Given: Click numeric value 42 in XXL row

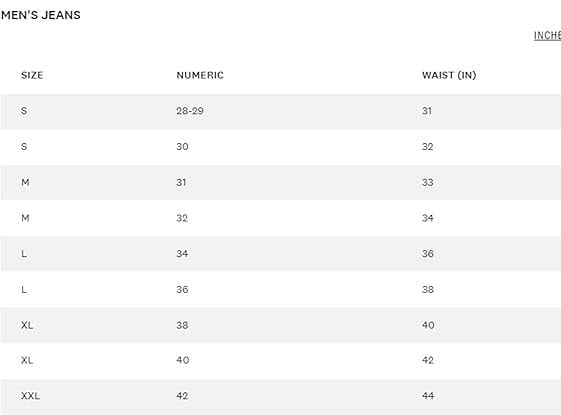Looking at the screenshot, I should pyautogui.click(x=182, y=396).
